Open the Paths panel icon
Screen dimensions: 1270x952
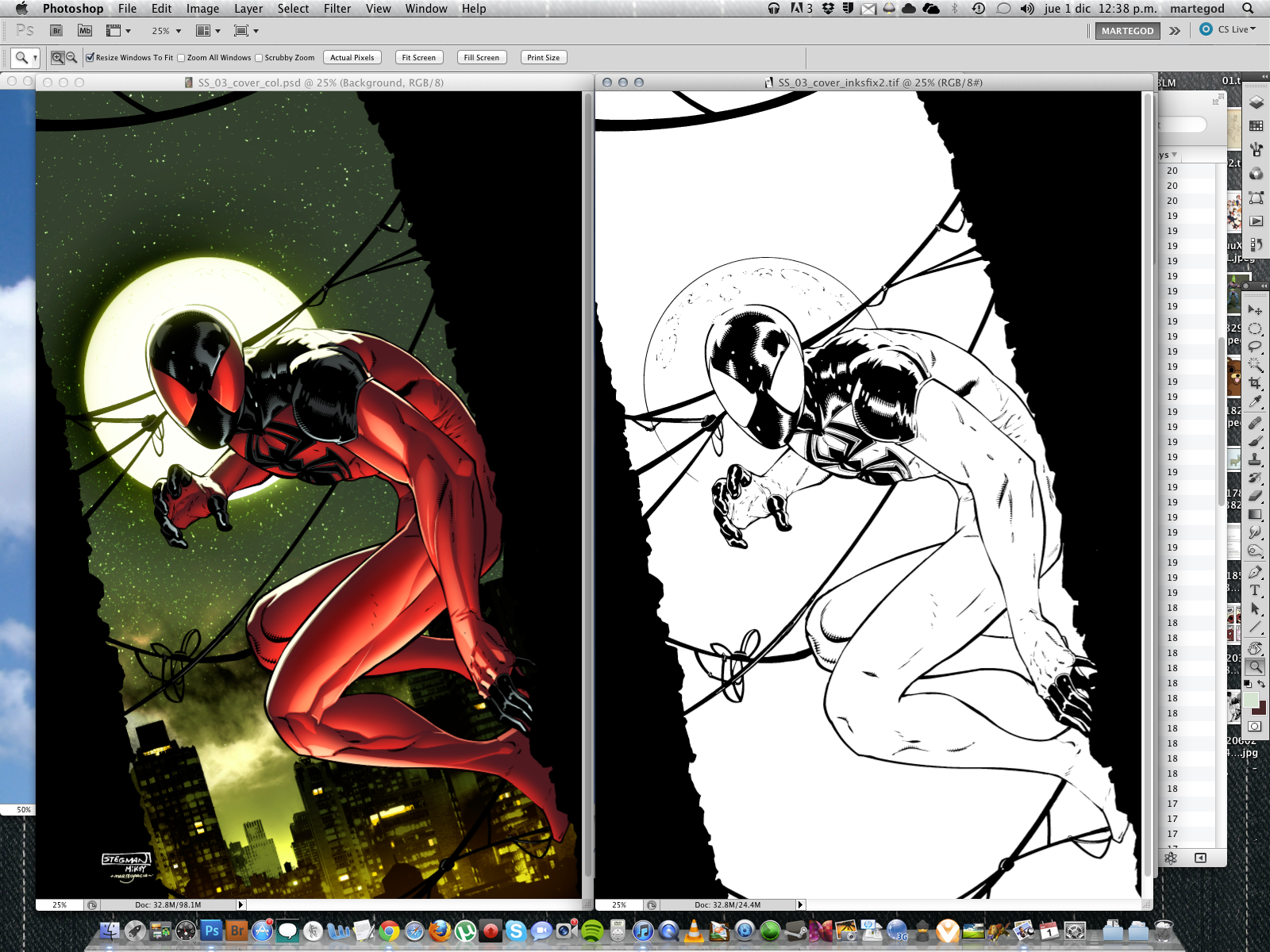point(1256,198)
